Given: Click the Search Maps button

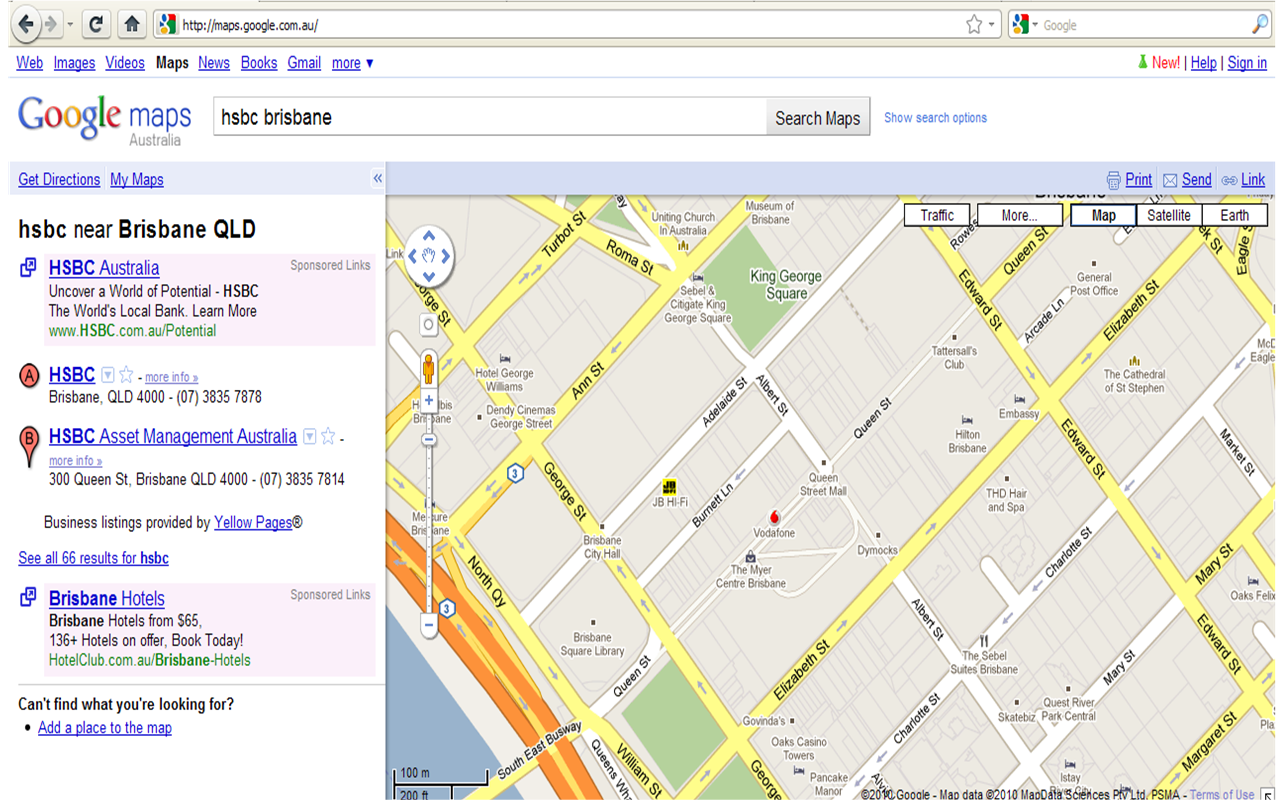Looking at the screenshot, I should [818, 117].
